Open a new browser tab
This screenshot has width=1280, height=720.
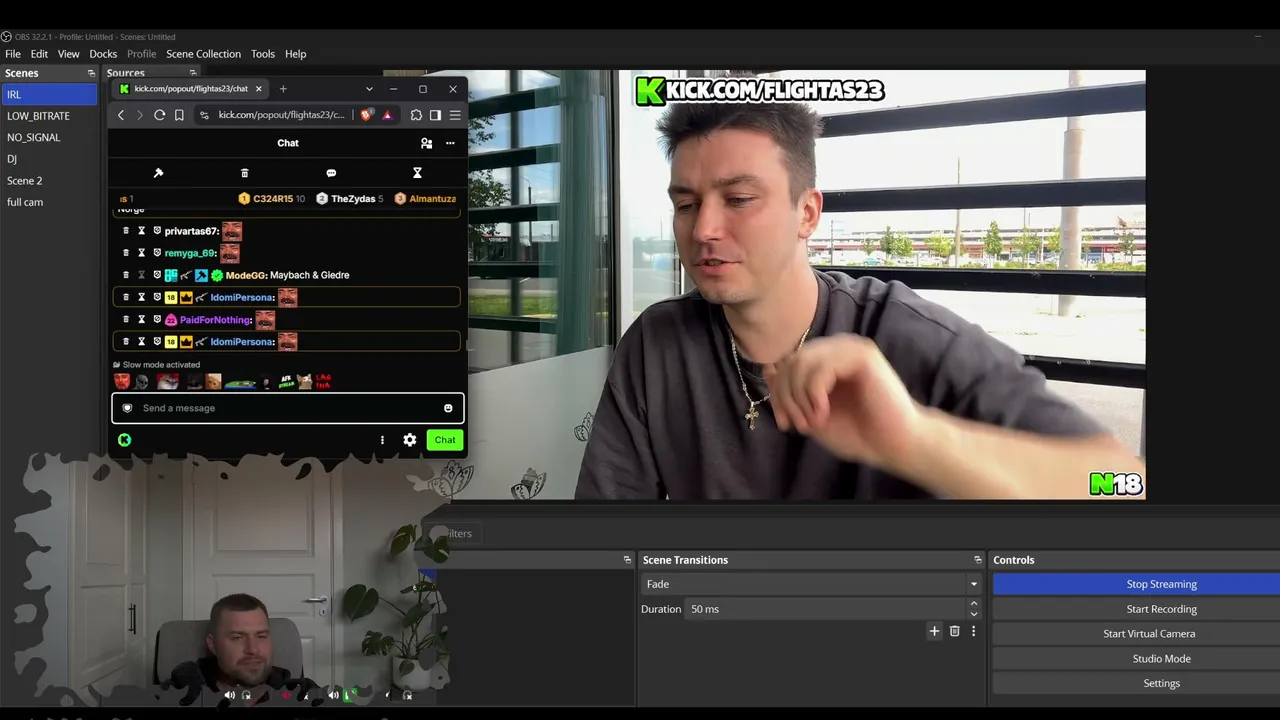tap(283, 89)
